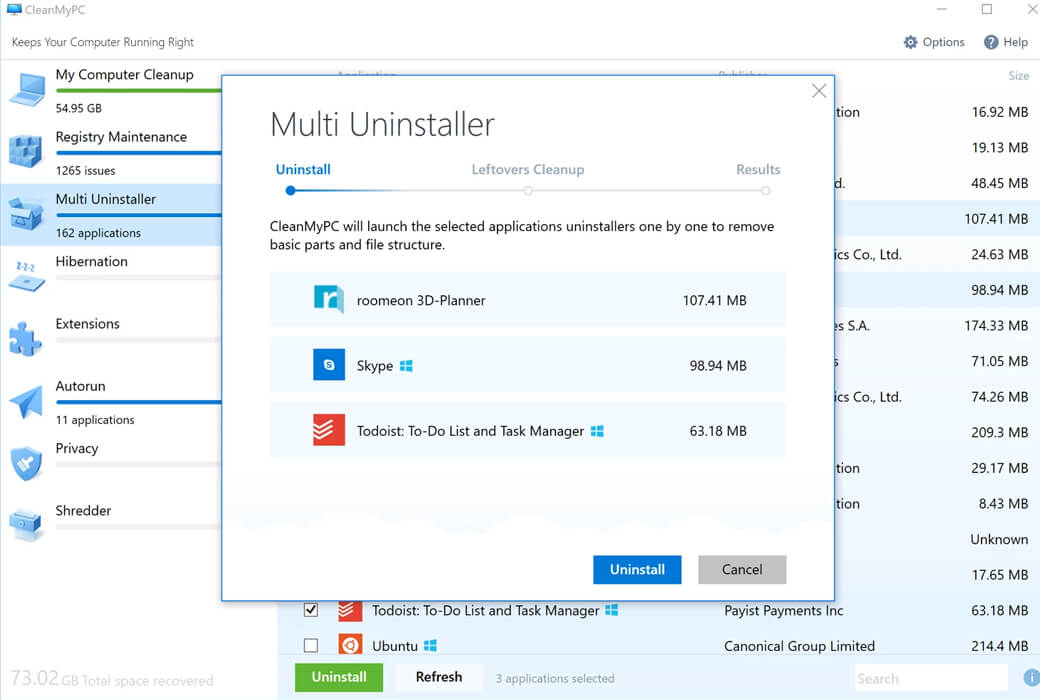Uncheck the Todoist checkbox in list
The width and height of the screenshot is (1040, 700).
coord(310,610)
